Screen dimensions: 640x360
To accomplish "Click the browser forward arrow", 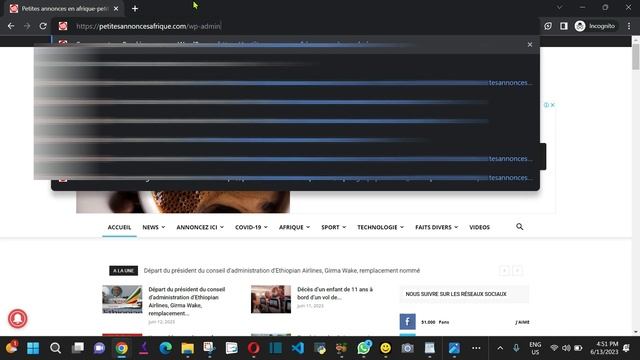I will (27, 26).
